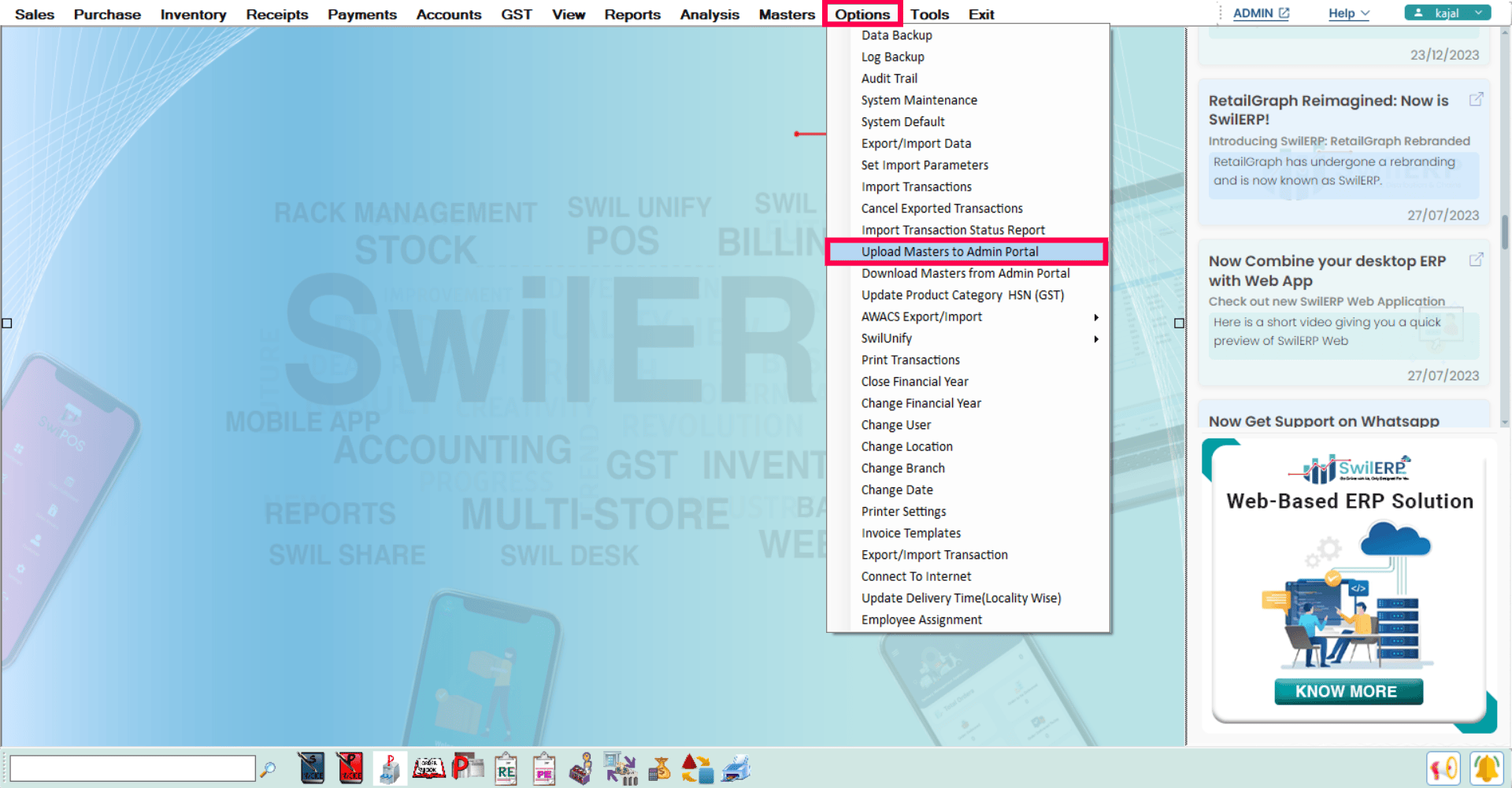1512x788 pixels.
Task: Select Change Financial Year
Action: point(968,403)
